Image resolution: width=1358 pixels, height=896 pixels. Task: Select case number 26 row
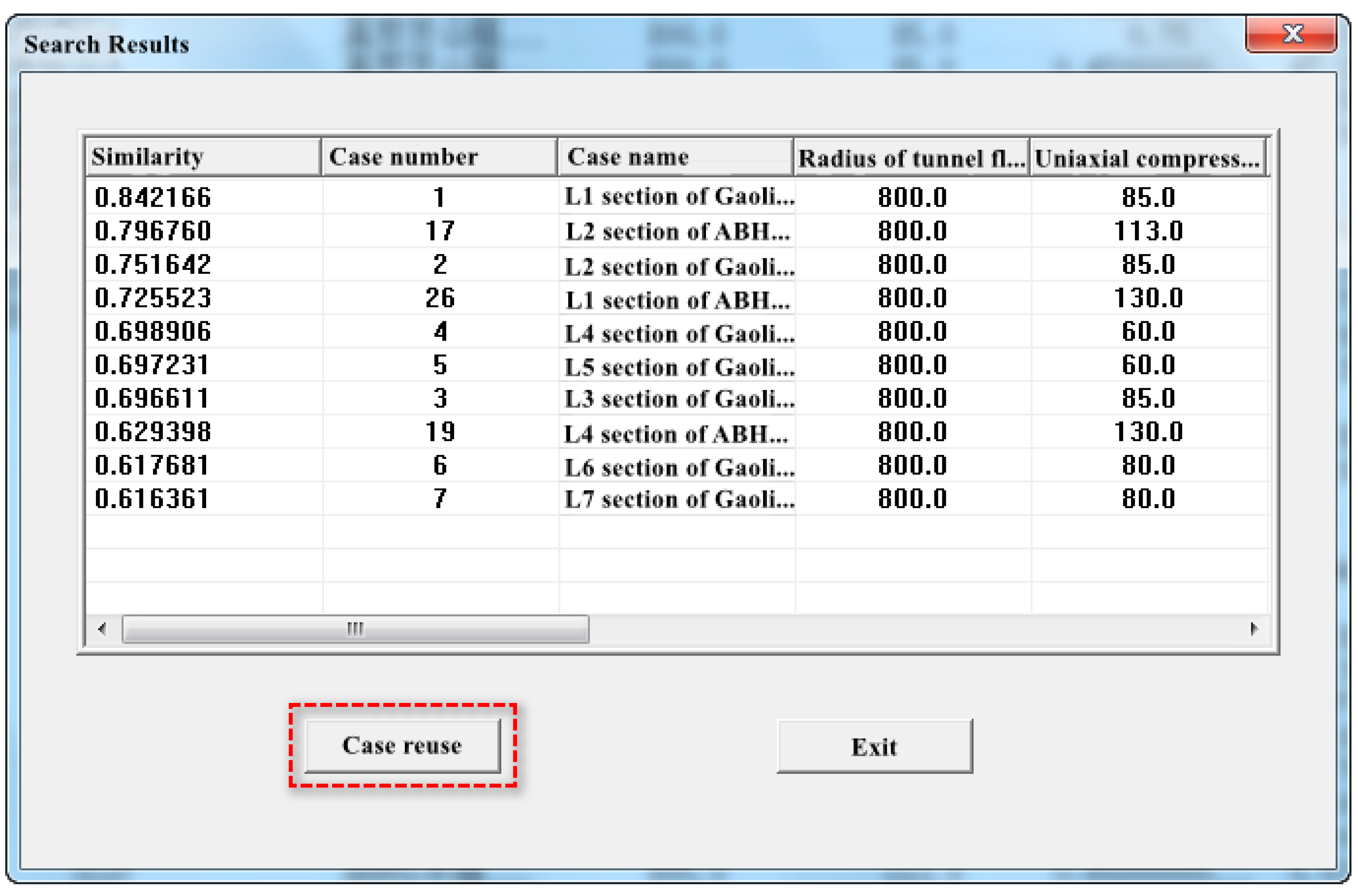[x=439, y=298]
